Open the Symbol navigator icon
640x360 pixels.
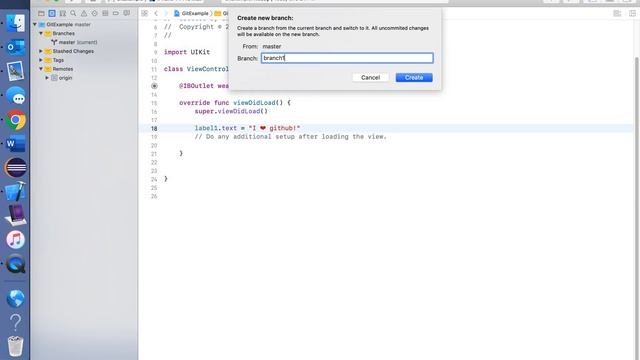point(62,13)
